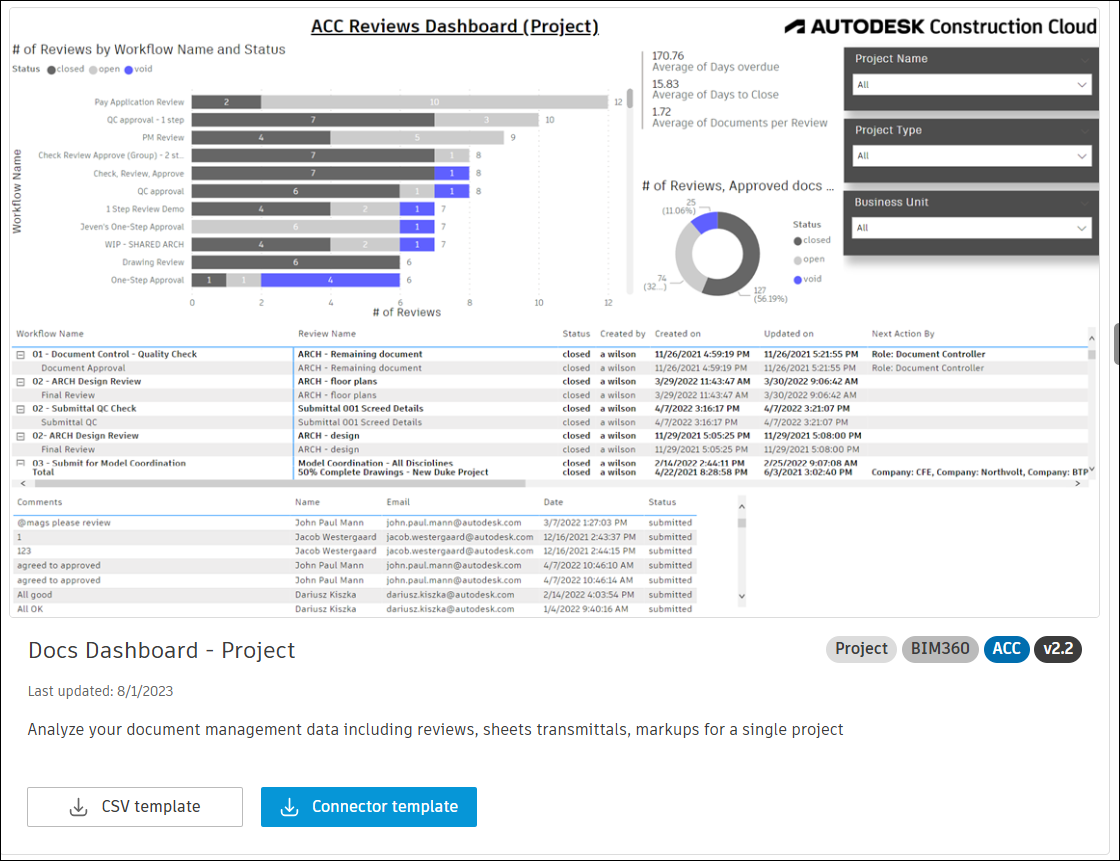The height and width of the screenshot is (861, 1120).
Task: Select the ACC tag badge
Action: [1006, 649]
